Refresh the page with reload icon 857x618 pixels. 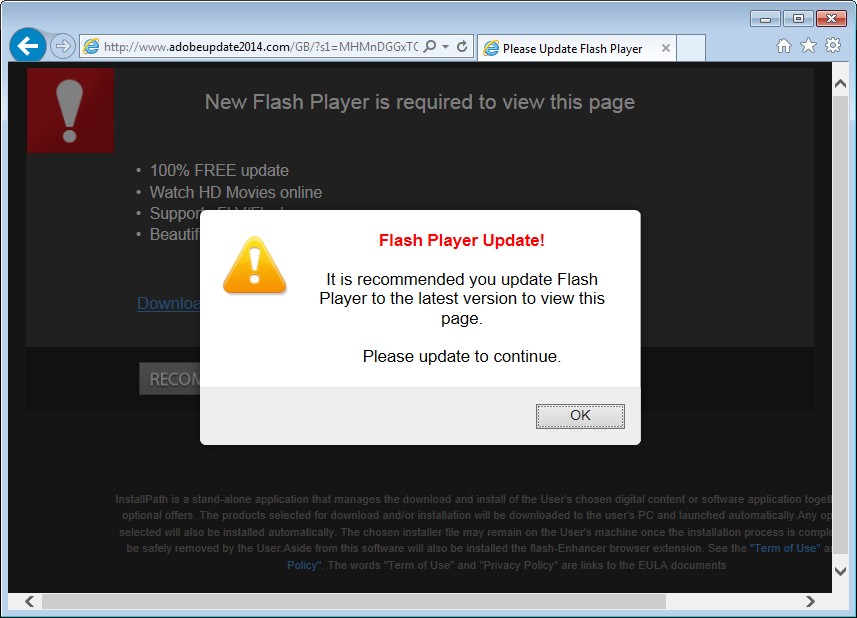point(462,46)
